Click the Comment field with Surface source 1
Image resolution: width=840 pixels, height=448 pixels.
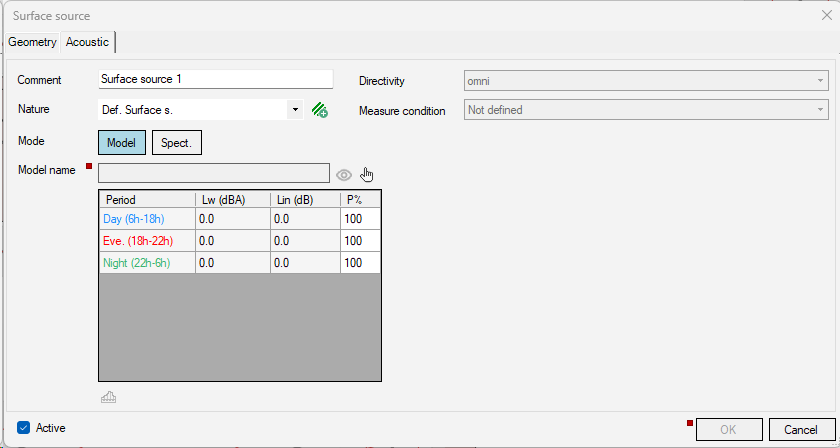pos(216,79)
